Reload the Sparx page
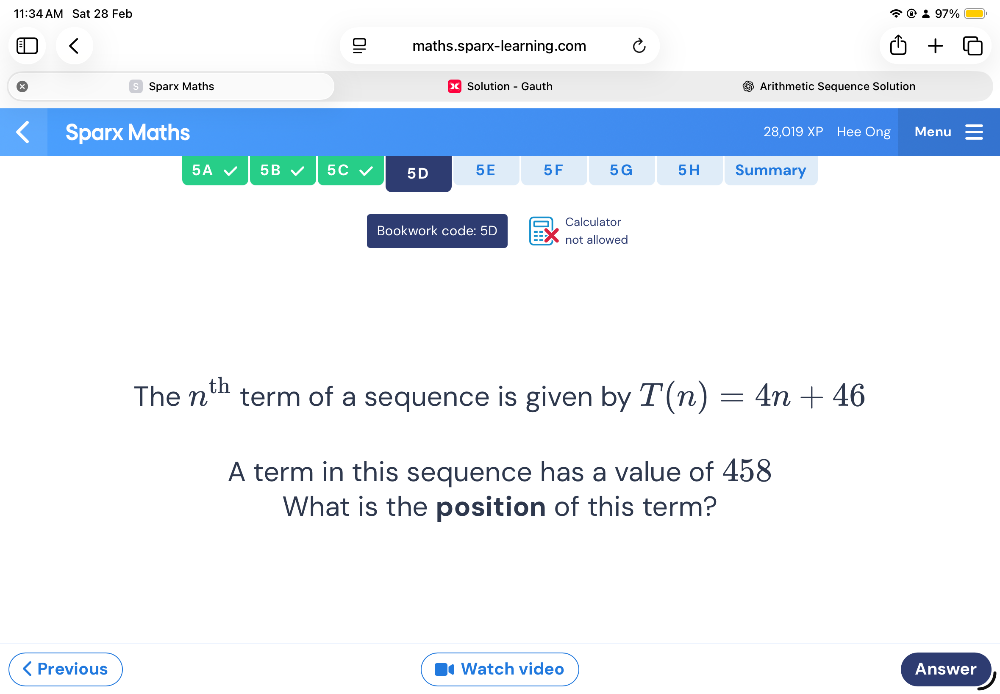The width and height of the screenshot is (1000, 694). tap(639, 46)
